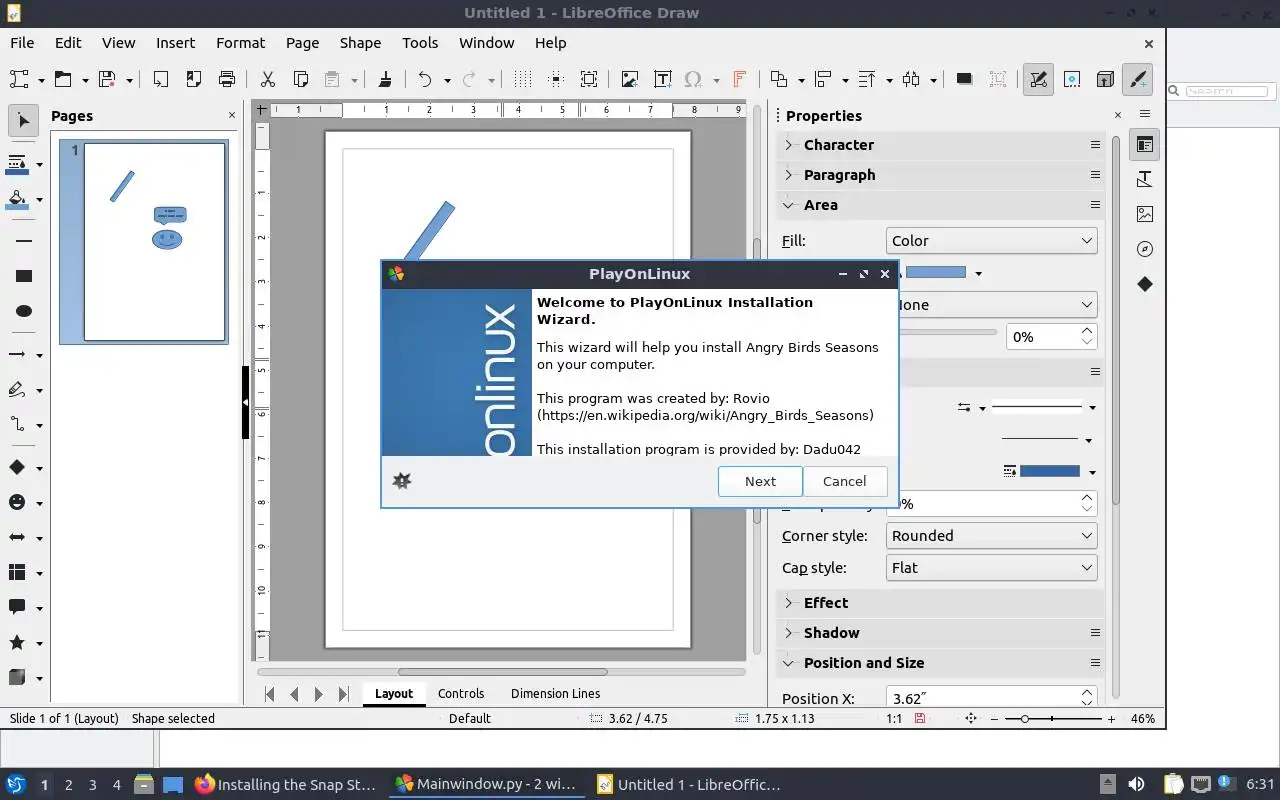
Task: Click the Print icon
Action: pyautogui.click(x=227, y=80)
